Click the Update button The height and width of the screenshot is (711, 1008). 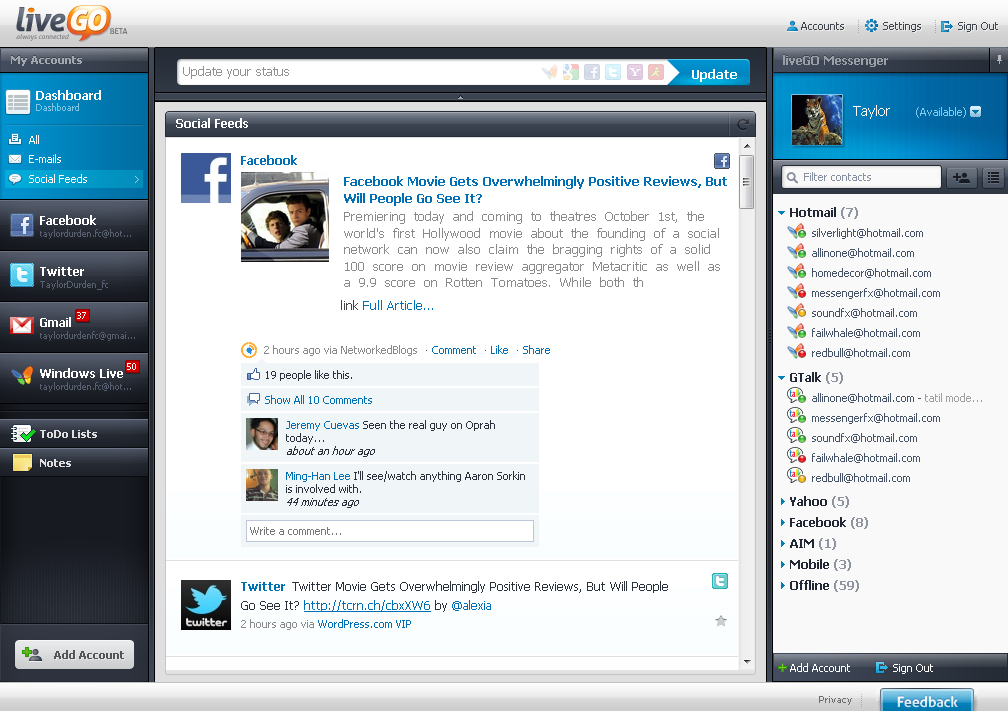(x=708, y=73)
